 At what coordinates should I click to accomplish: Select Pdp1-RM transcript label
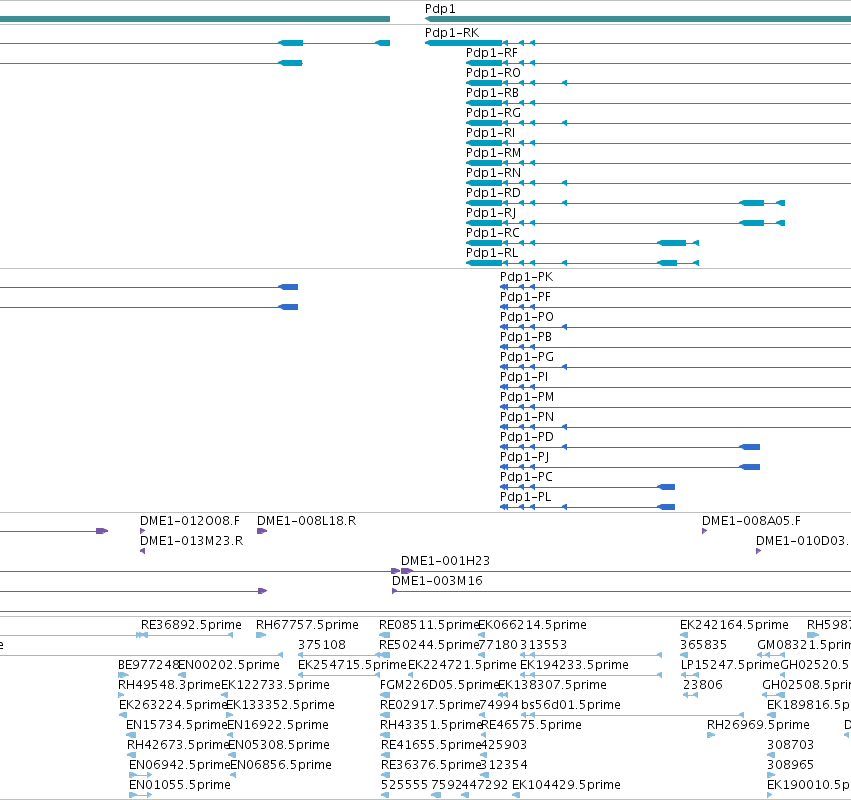pos(493,153)
